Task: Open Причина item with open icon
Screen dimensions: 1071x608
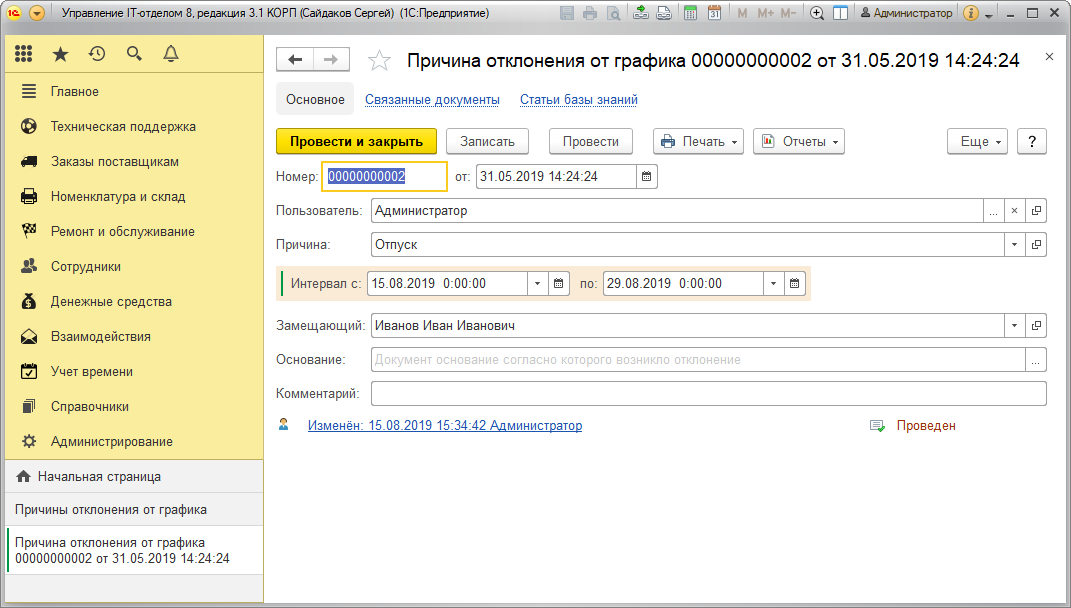Action: click(x=1036, y=245)
